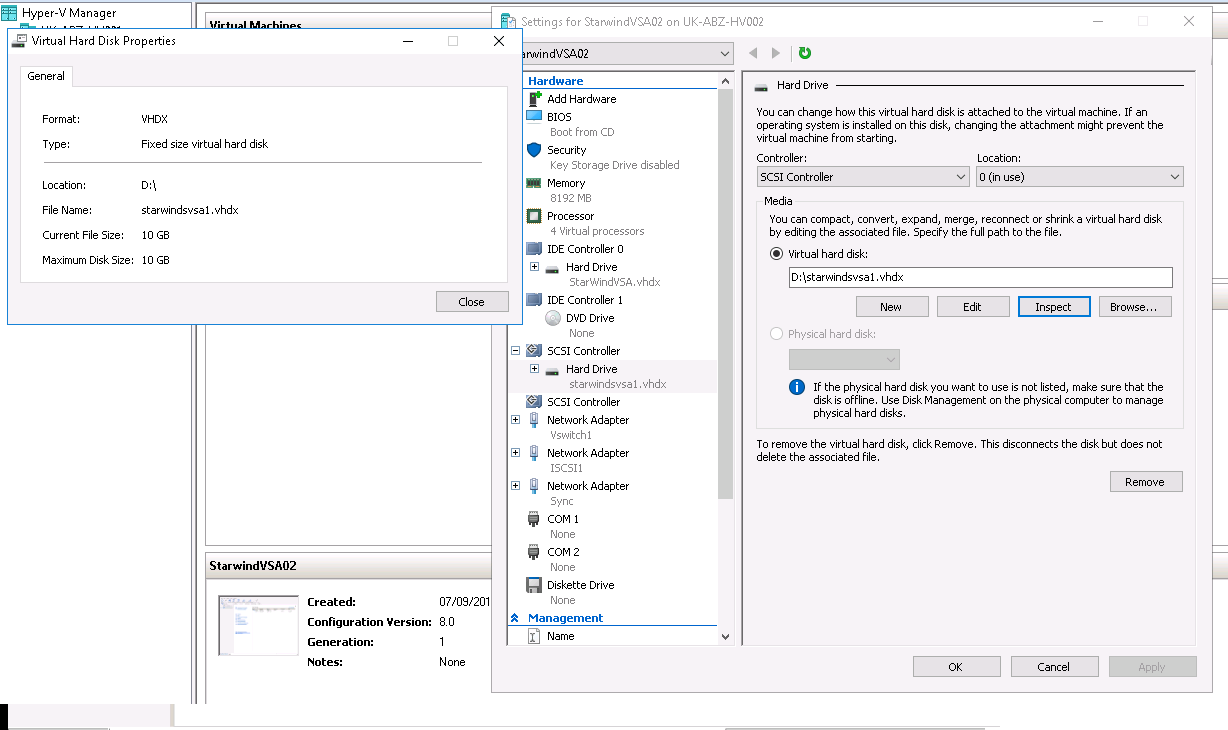Viewport: 1228px width, 730px height.
Task: Click the StarwindVSA02 VM thumbnail preview
Action: click(x=258, y=626)
